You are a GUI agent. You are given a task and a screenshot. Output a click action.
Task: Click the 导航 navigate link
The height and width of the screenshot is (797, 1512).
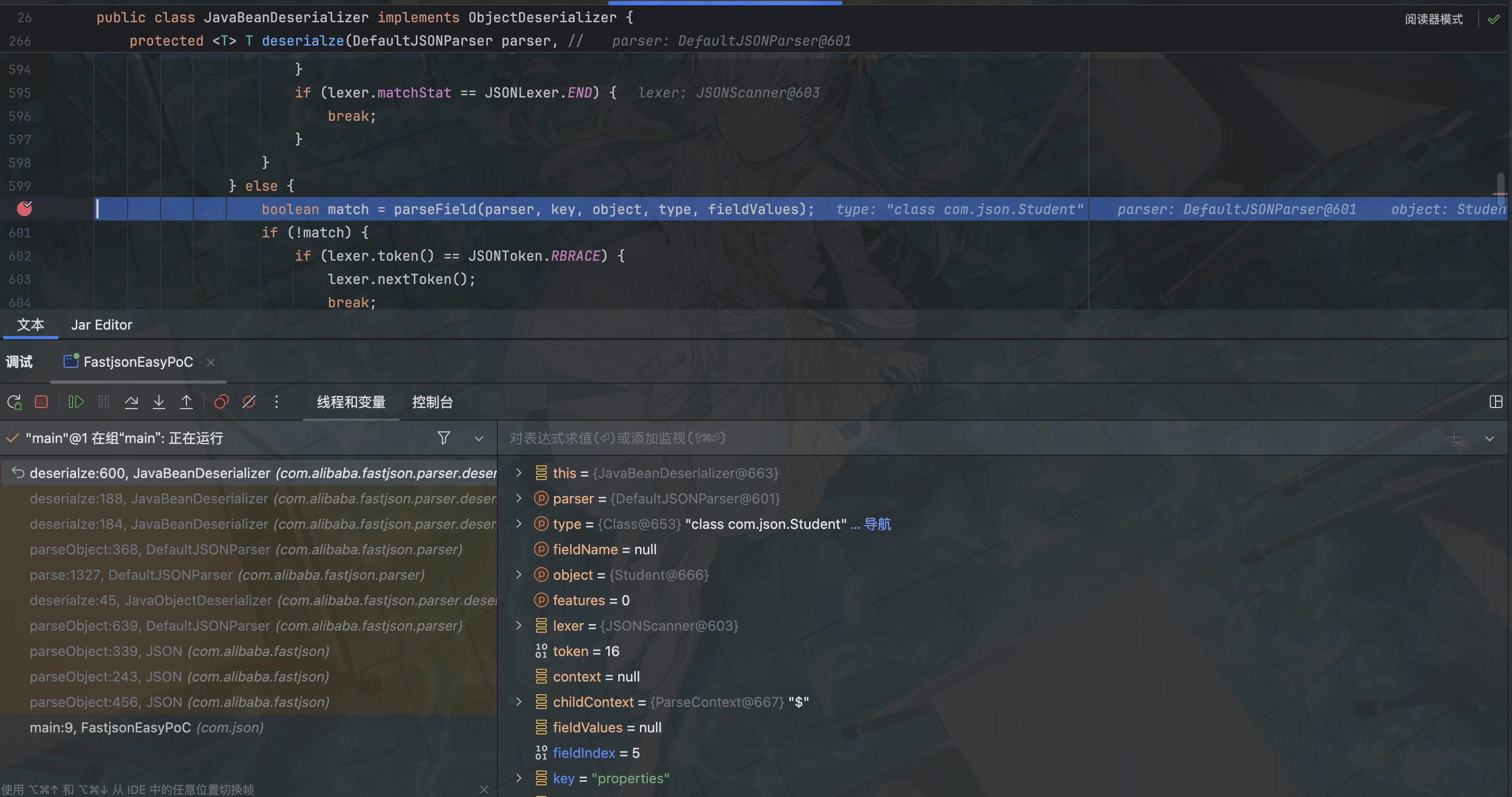(877, 524)
